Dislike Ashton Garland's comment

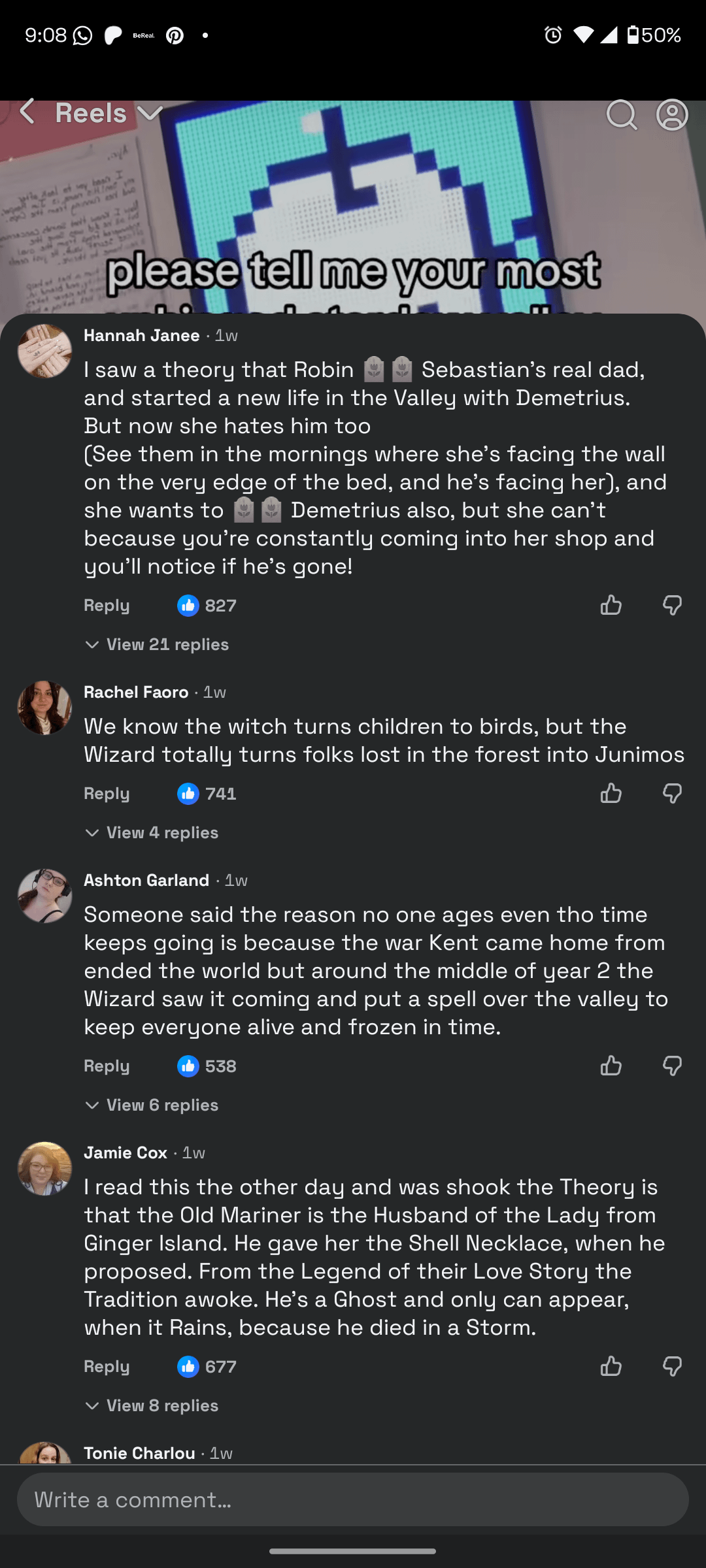[672, 1066]
